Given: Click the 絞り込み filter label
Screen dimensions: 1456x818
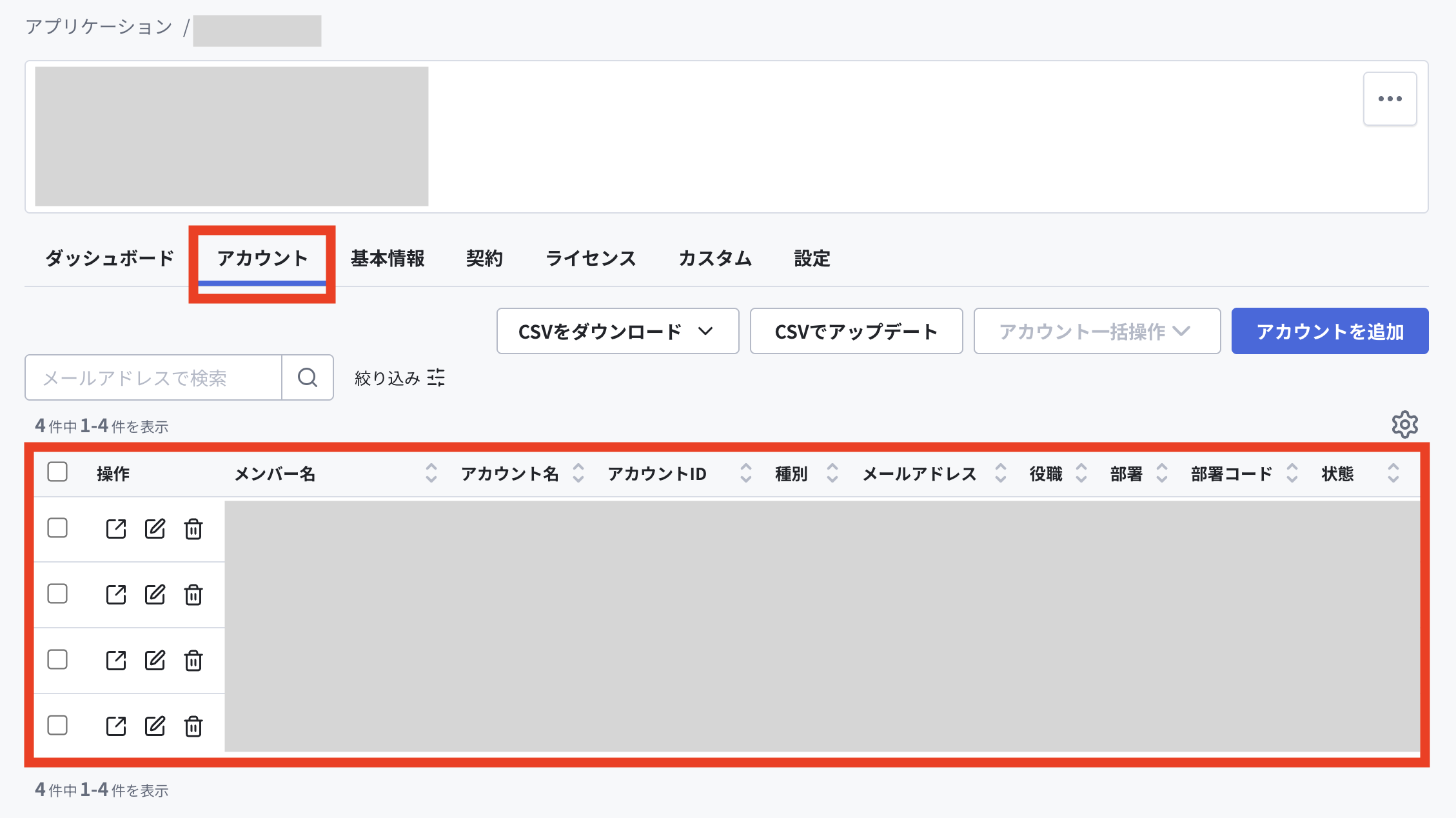Looking at the screenshot, I should 388,378.
